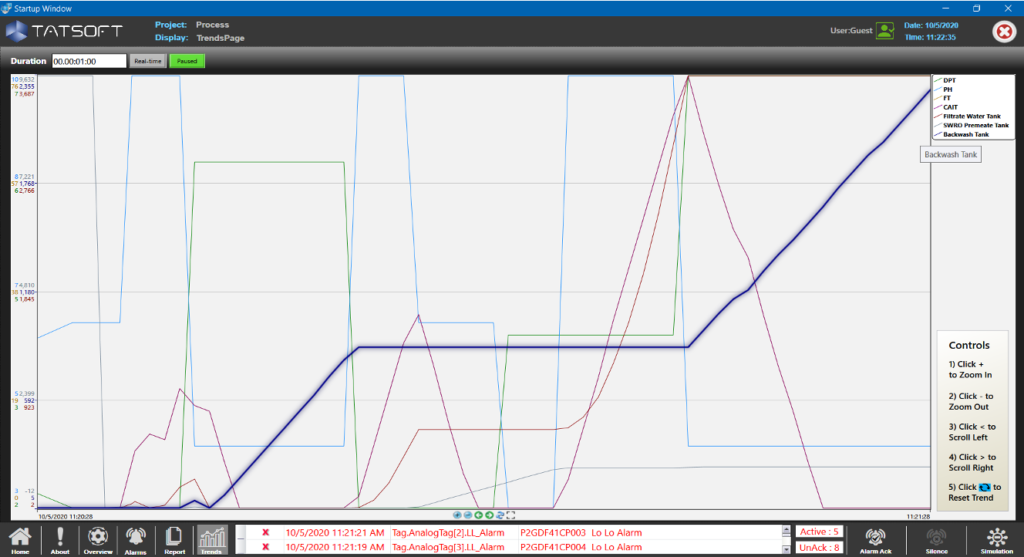Open the About page
Viewport: 1024px width, 557px height.
[60, 539]
